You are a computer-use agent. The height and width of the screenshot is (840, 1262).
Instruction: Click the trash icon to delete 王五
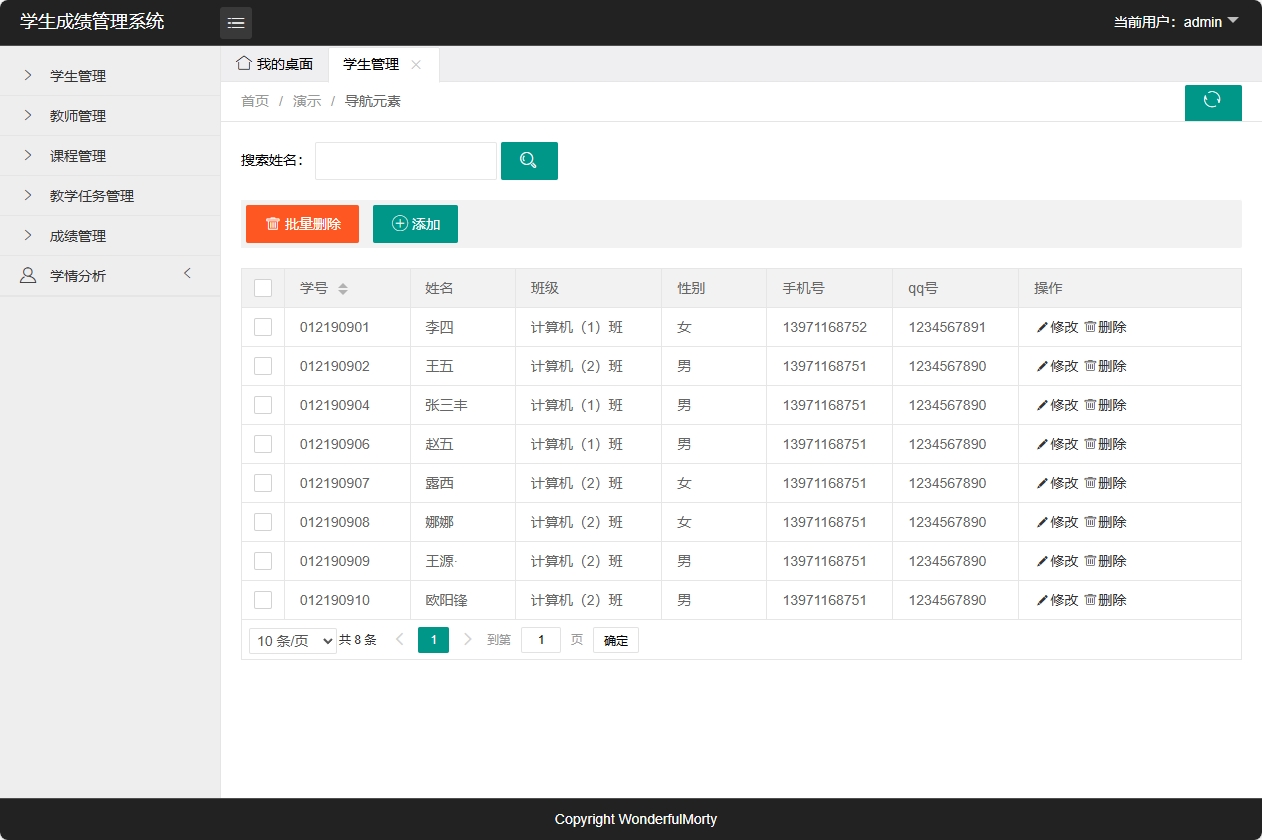click(1088, 366)
